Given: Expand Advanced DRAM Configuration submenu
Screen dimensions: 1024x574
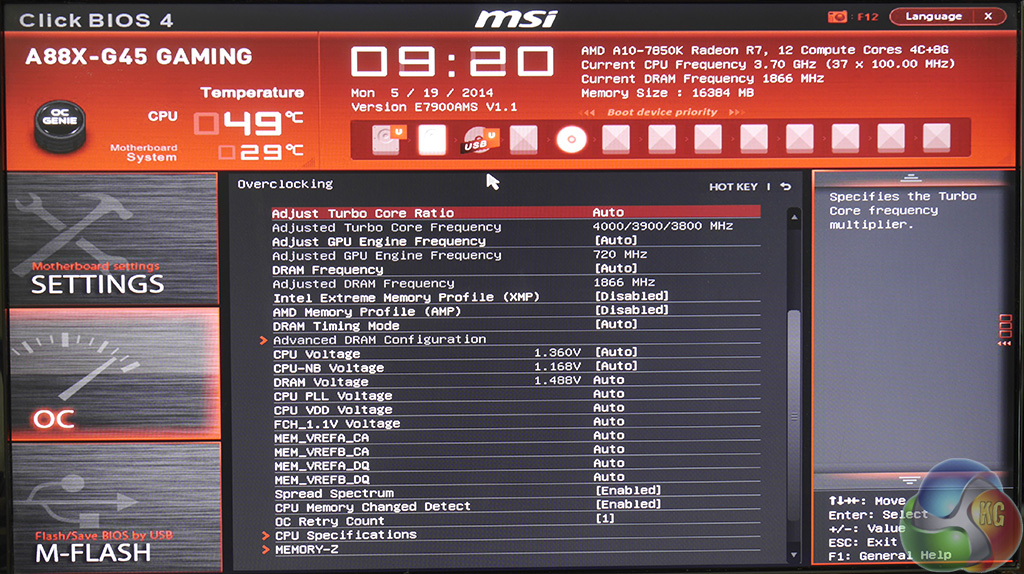Looking at the screenshot, I should pyautogui.click(x=379, y=340).
